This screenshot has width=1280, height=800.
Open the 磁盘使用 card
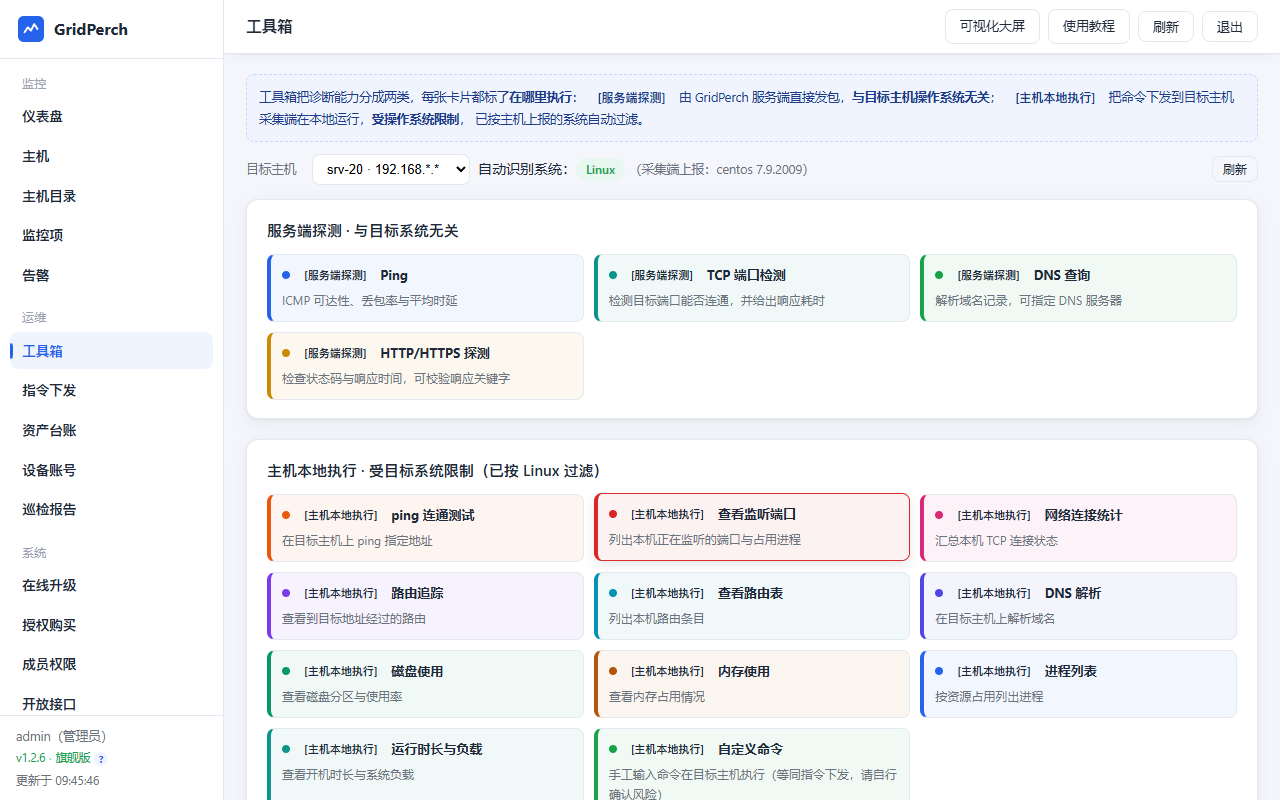pos(425,684)
